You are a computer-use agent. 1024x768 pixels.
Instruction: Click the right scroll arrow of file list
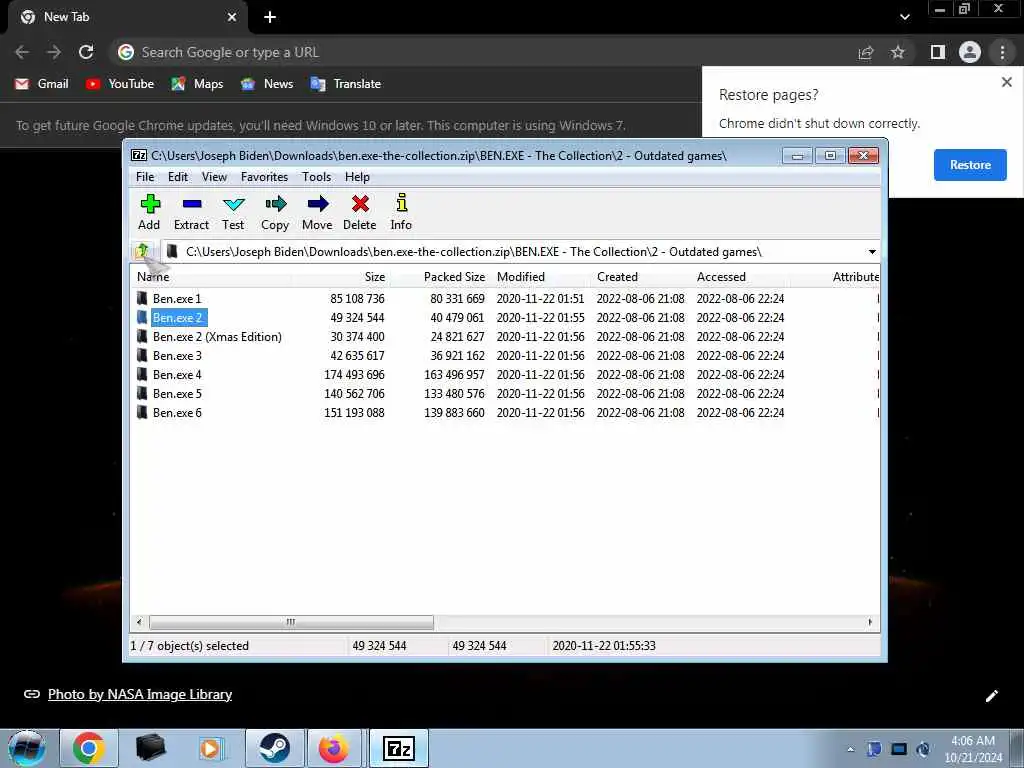pyautogui.click(x=870, y=622)
